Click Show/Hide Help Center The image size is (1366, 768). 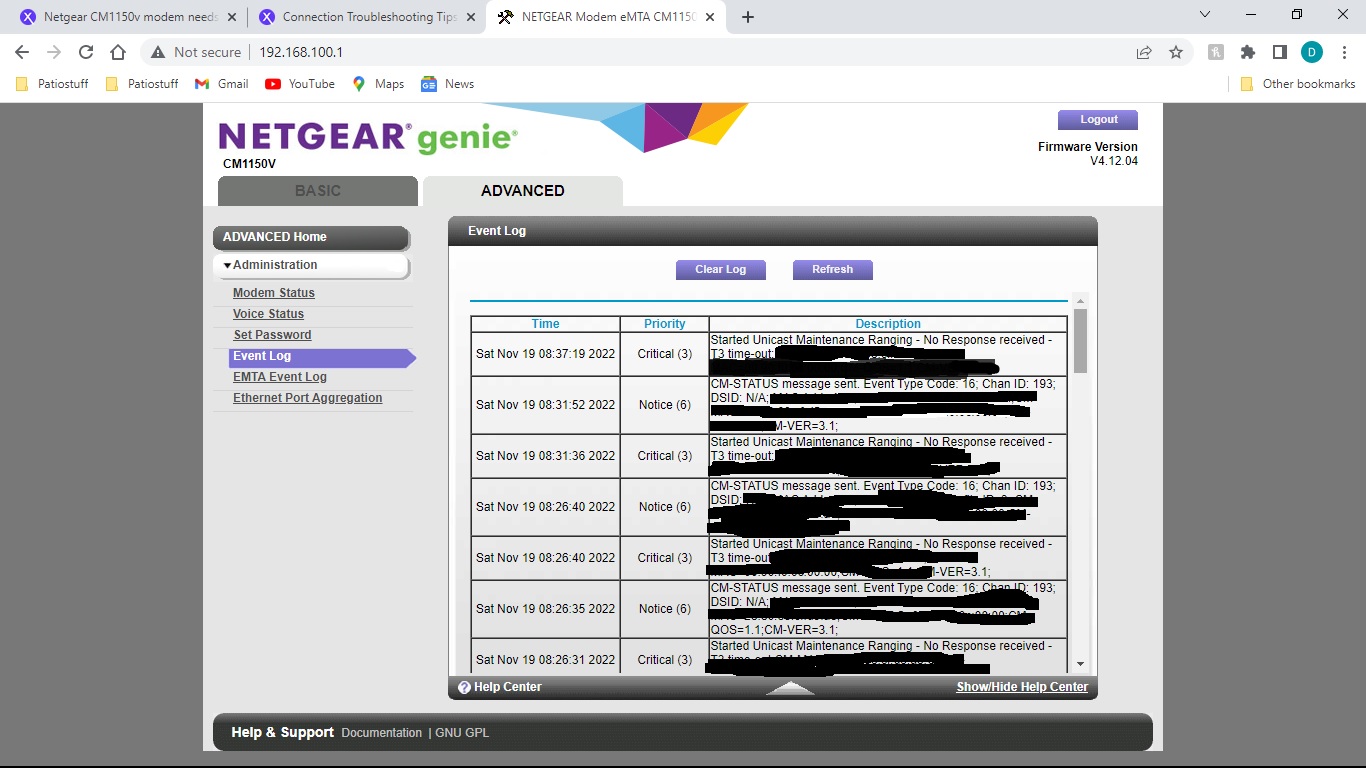tap(1022, 687)
